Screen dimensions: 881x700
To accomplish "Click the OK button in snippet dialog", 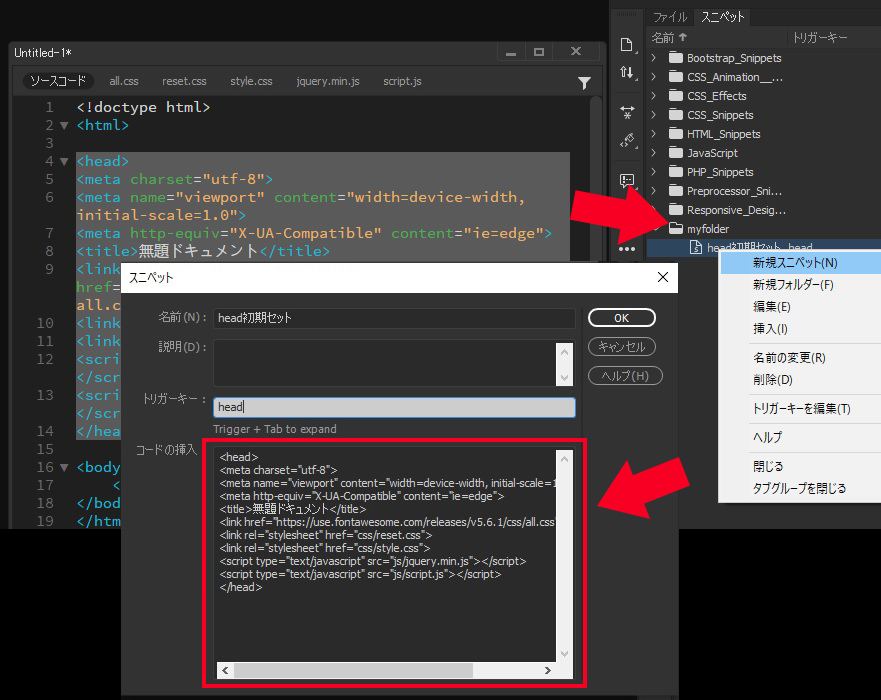I will 621,318.
